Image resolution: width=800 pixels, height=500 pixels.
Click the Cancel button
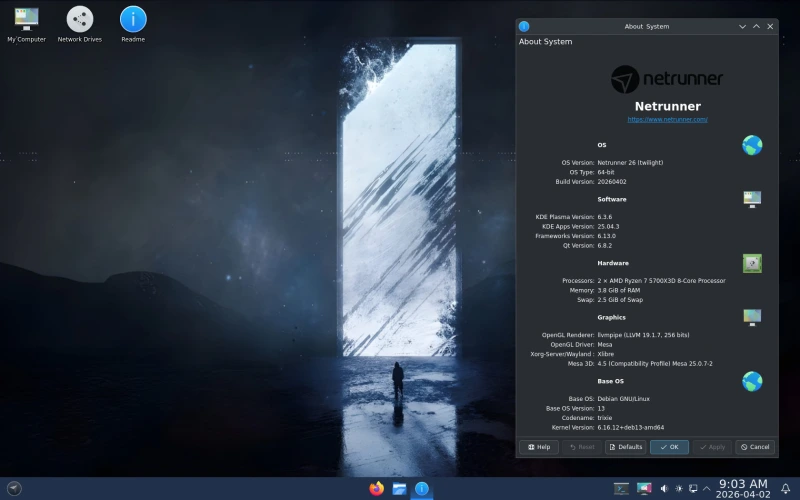755,447
